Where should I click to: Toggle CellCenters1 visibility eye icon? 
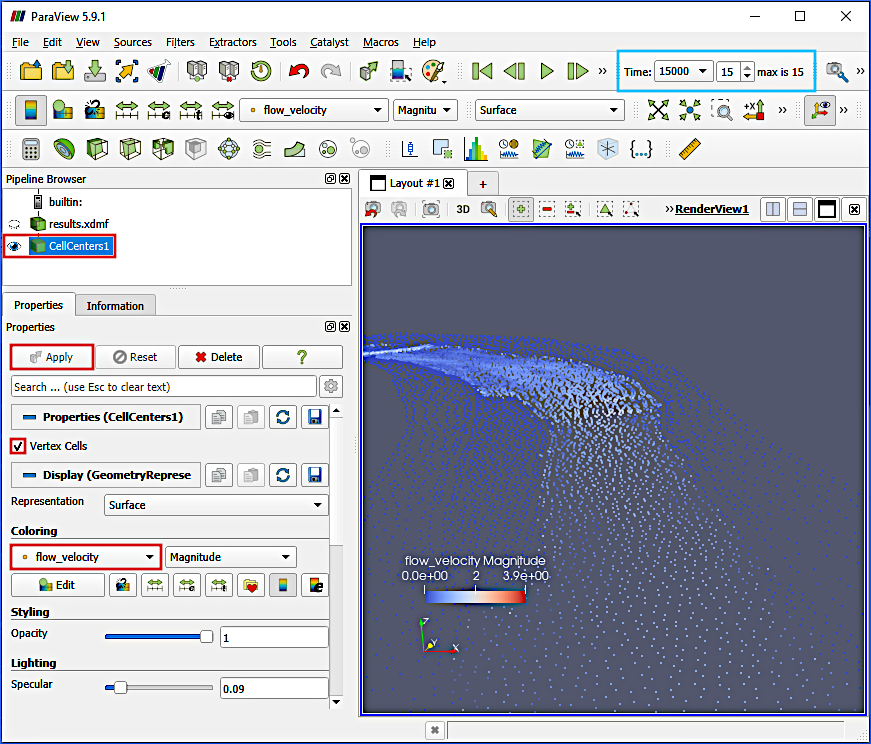(13, 243)
